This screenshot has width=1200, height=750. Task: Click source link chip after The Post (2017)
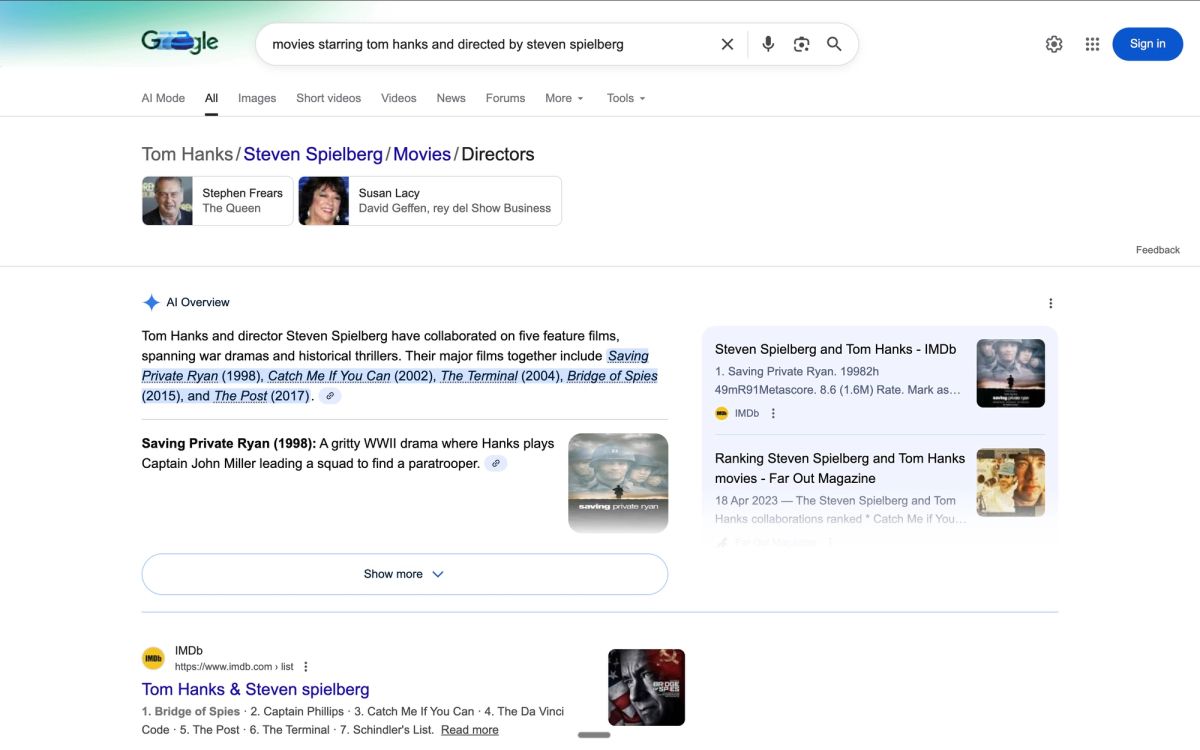[330, 396]
